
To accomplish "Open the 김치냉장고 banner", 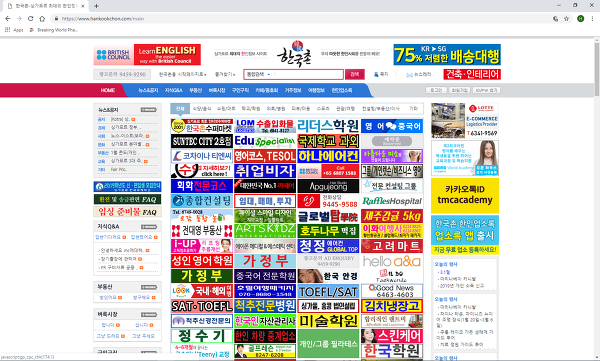I will tap(392, 306).
